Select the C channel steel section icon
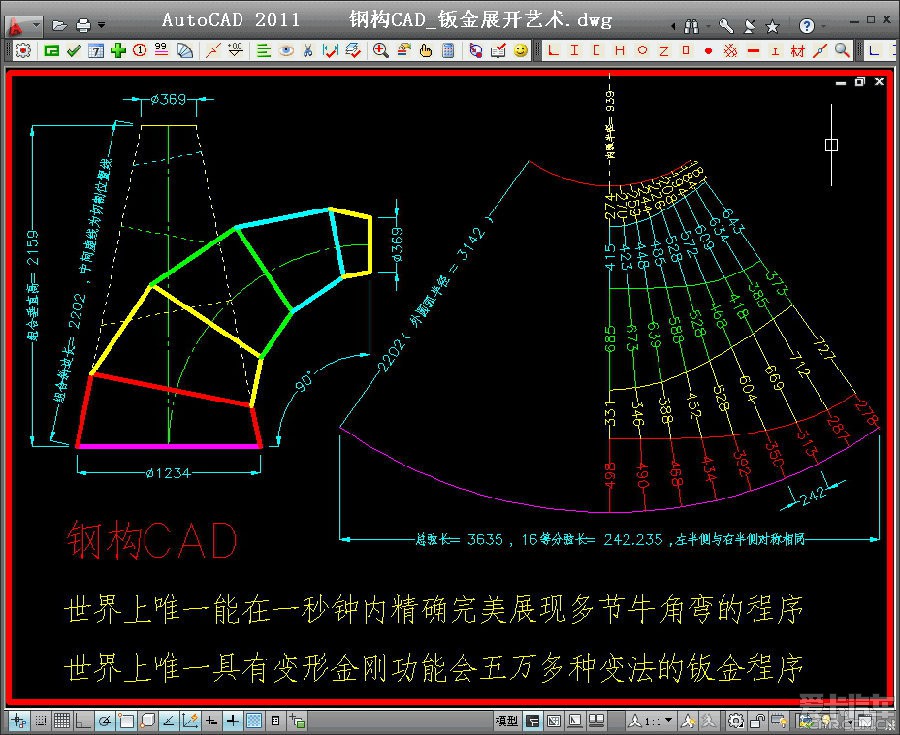 [x=597, y=50]
